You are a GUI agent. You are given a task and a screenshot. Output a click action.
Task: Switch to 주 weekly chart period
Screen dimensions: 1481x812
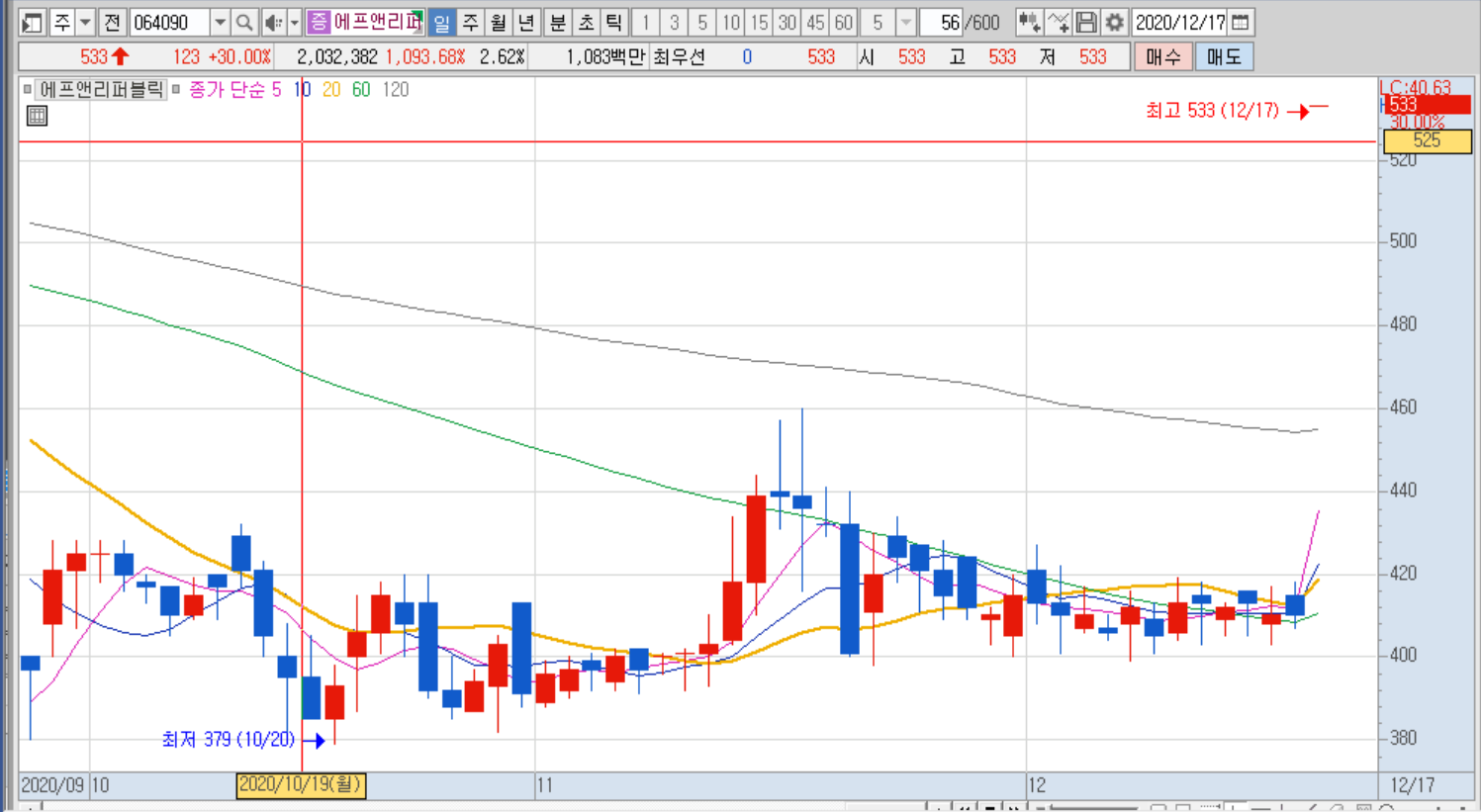[470, 22]
